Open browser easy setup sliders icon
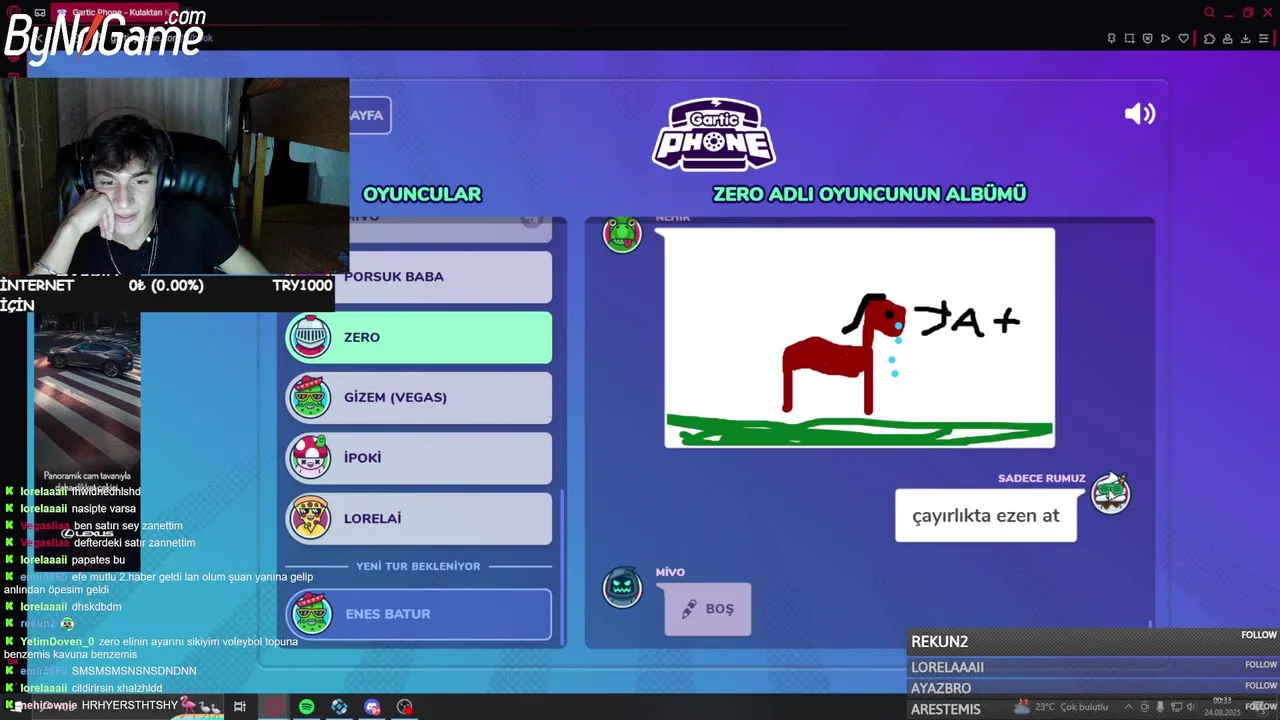The width and height of the screenshot is (1280, 720). tap(1264, 38)
